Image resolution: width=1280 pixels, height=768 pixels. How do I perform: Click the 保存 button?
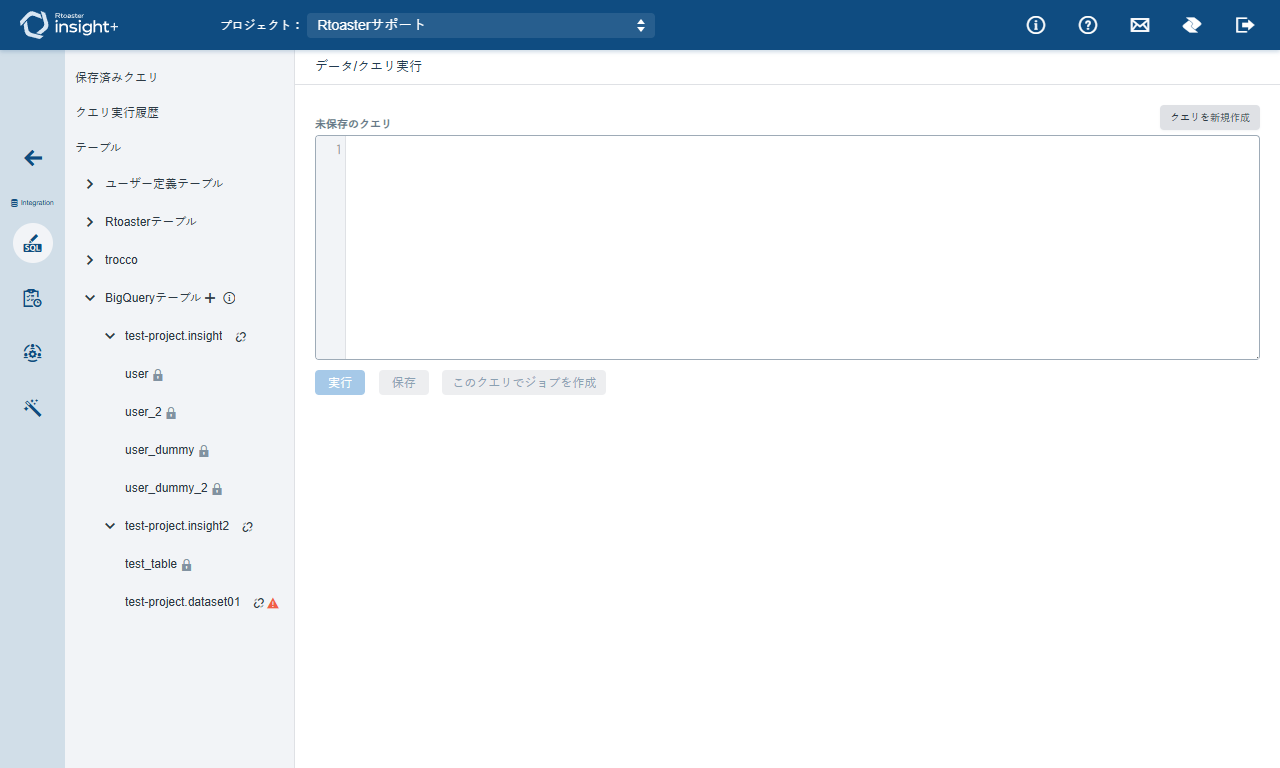coord(404,382)
